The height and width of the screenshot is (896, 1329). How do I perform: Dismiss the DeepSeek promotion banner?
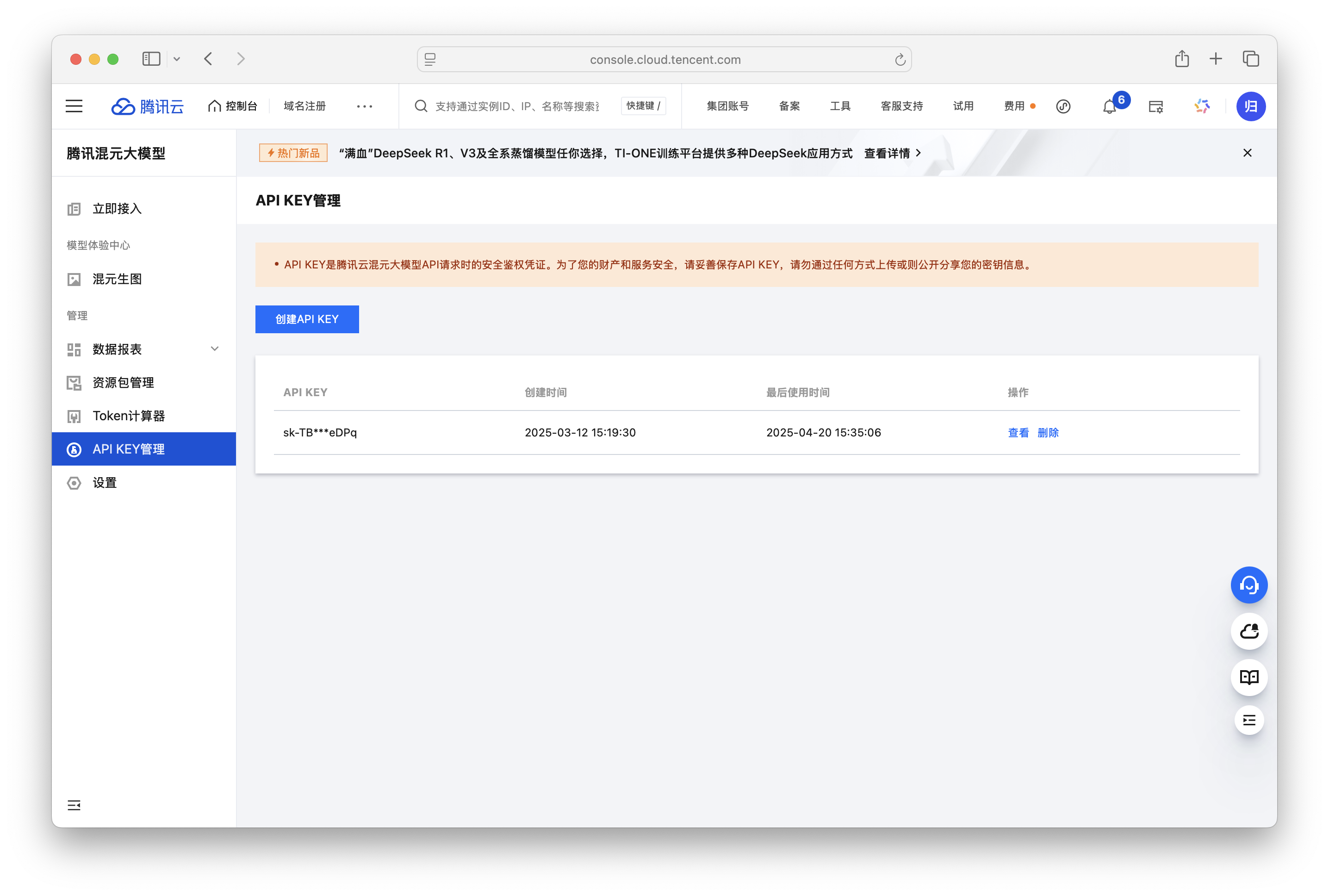tap(1247, 153)
